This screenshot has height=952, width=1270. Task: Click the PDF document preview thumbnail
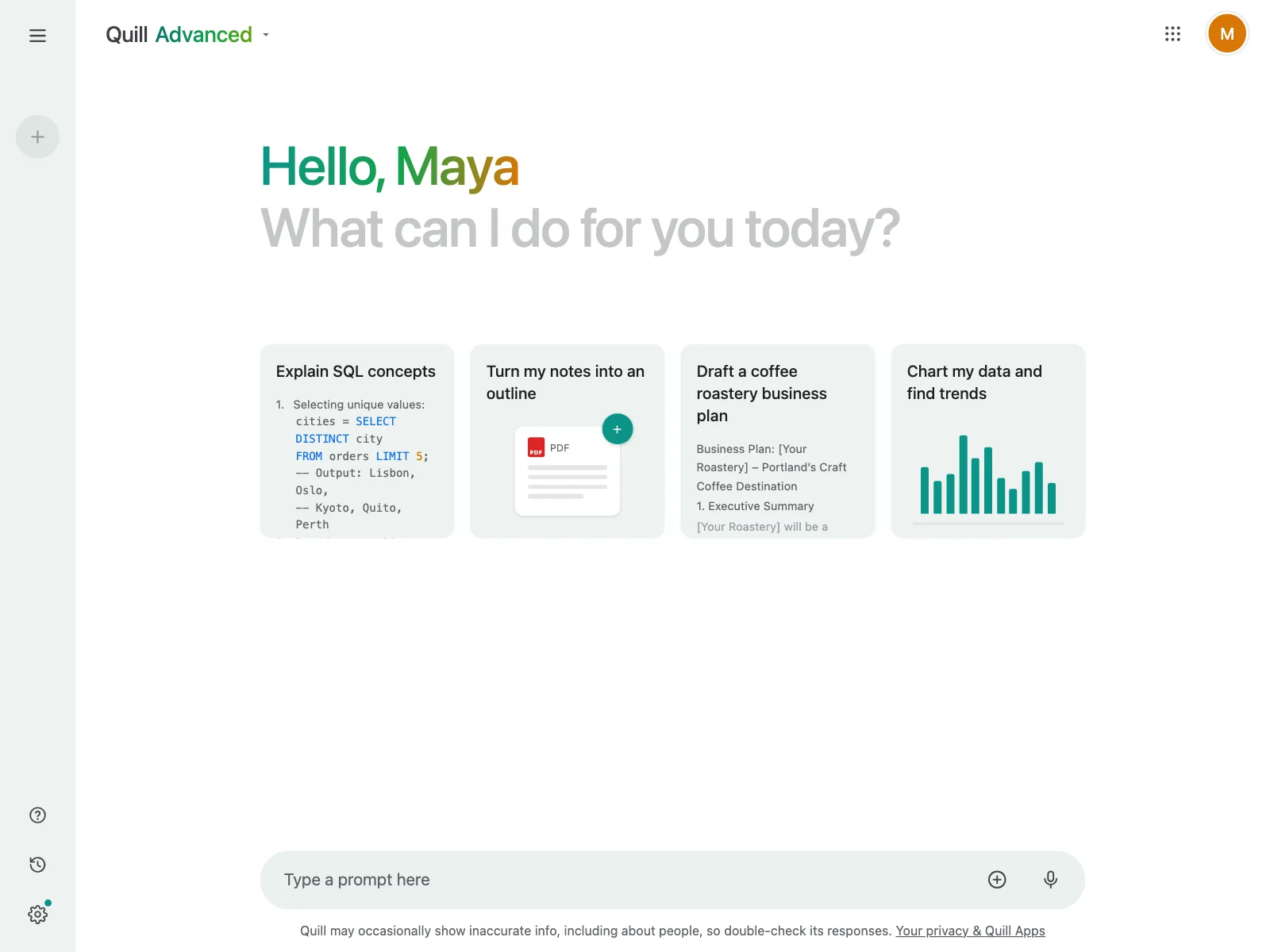568,471
